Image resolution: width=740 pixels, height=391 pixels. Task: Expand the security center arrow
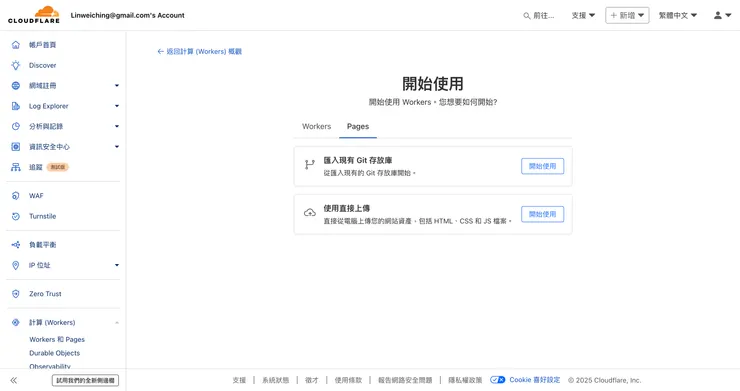(x=117, y=146)
